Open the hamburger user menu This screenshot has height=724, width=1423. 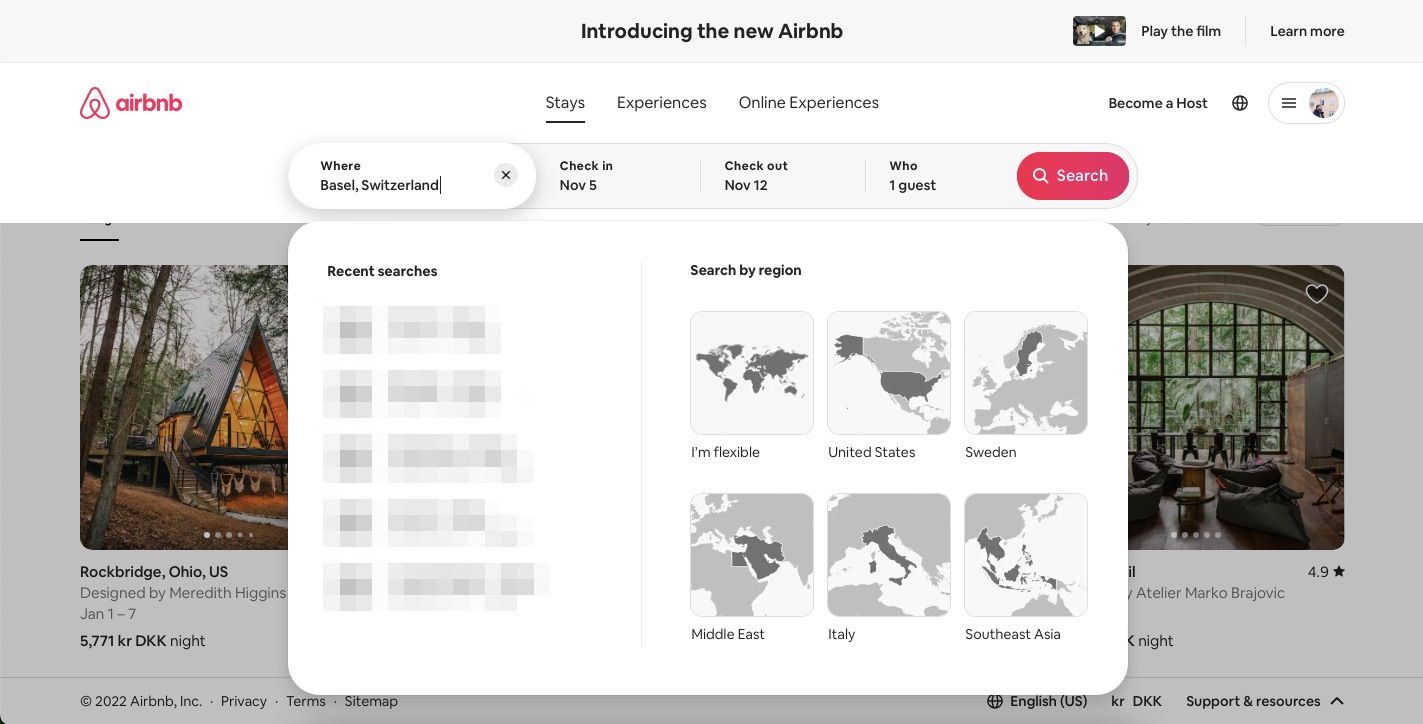[x=1289, y=102]
